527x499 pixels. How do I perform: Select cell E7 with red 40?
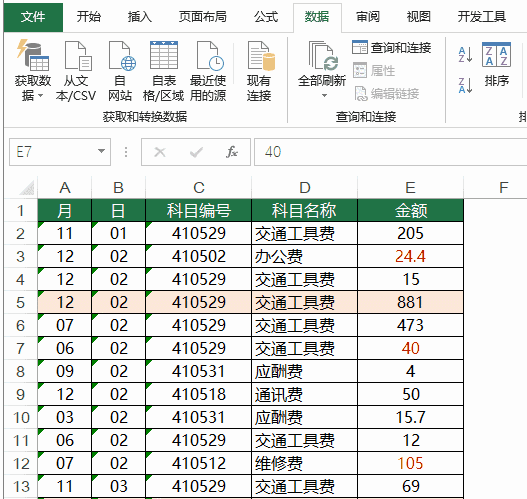point(410,348)
